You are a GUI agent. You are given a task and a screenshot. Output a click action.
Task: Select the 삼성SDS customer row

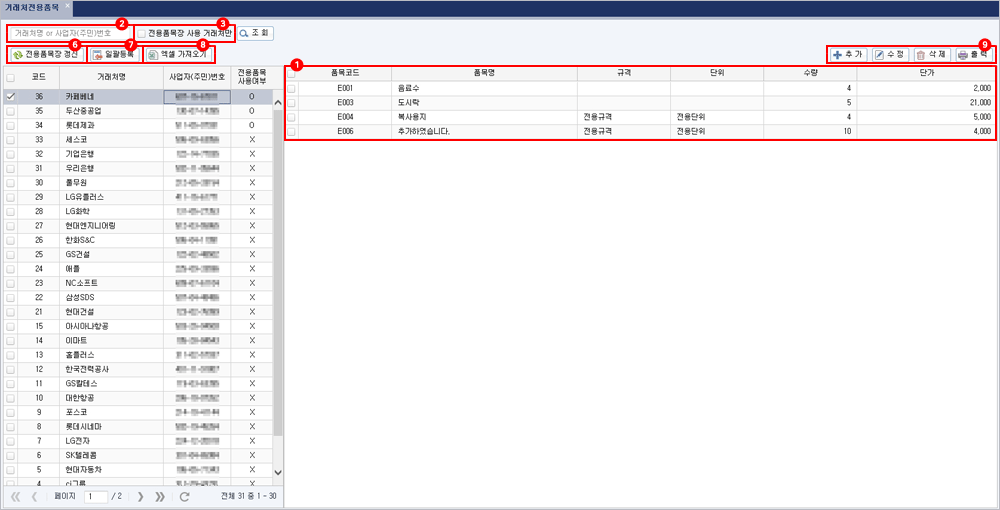click(139, 297)
